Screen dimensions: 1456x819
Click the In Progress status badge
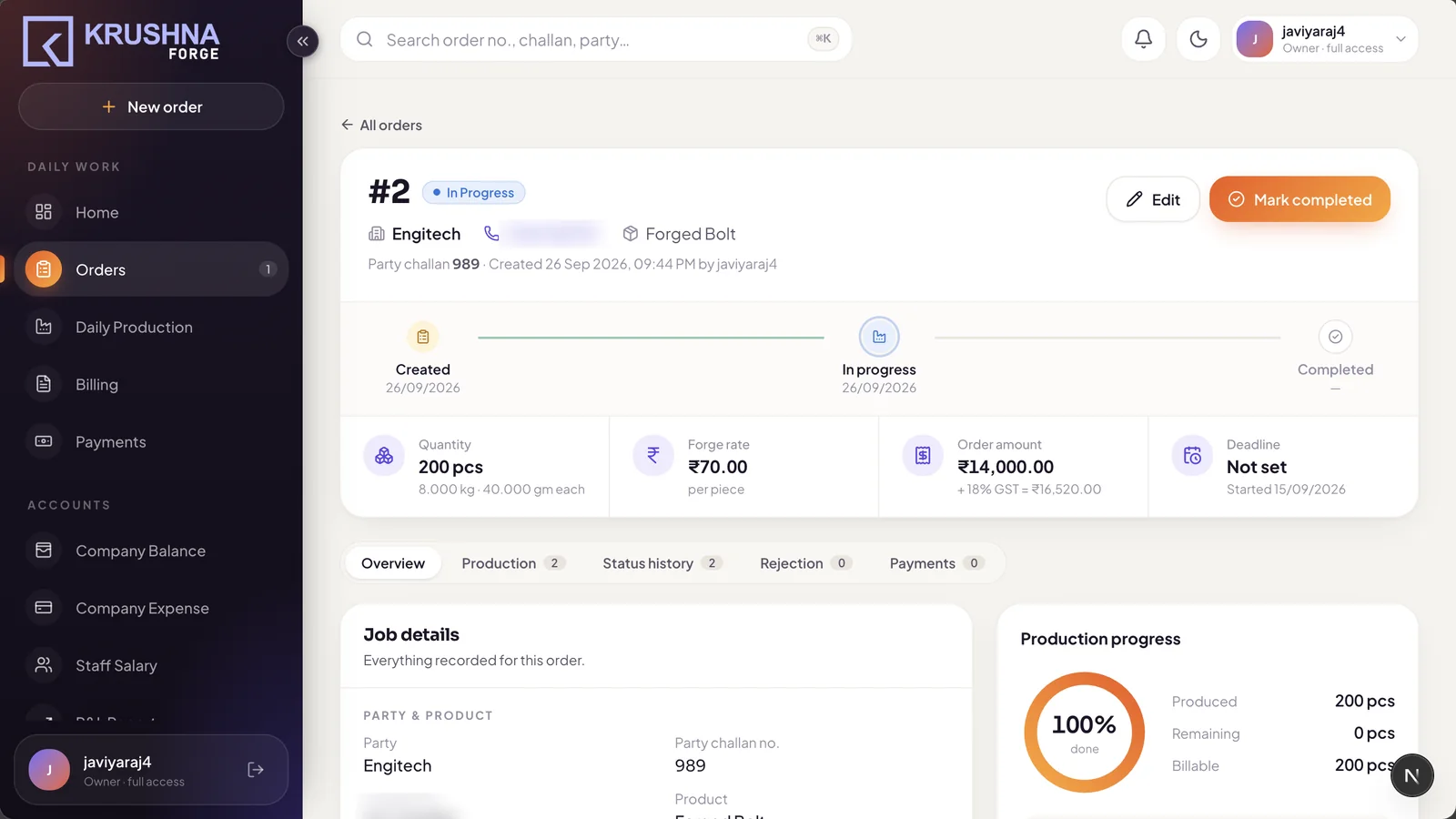473,192
